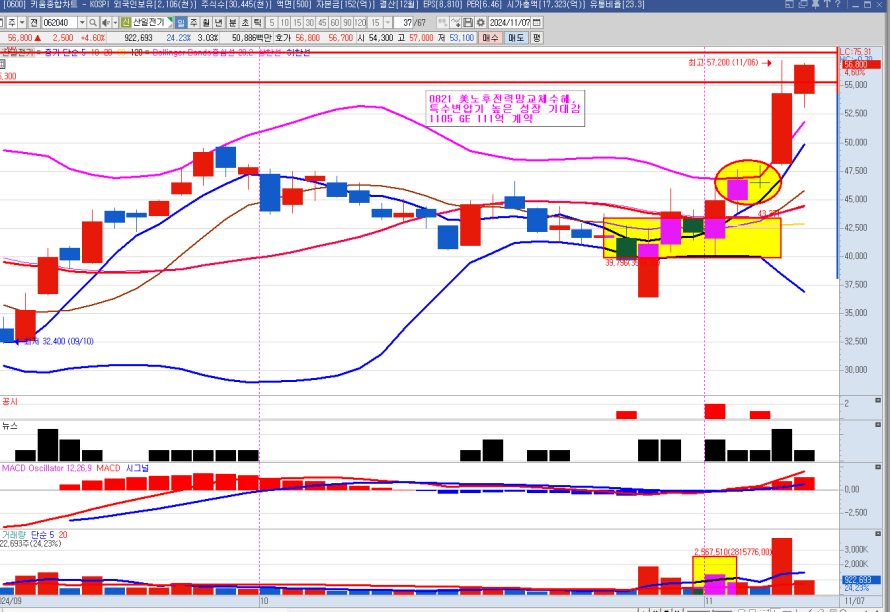Click the 최고 57,200 (11/06) high marker
The width and height of the screenshot is (890, 612).
click(729, 62)
